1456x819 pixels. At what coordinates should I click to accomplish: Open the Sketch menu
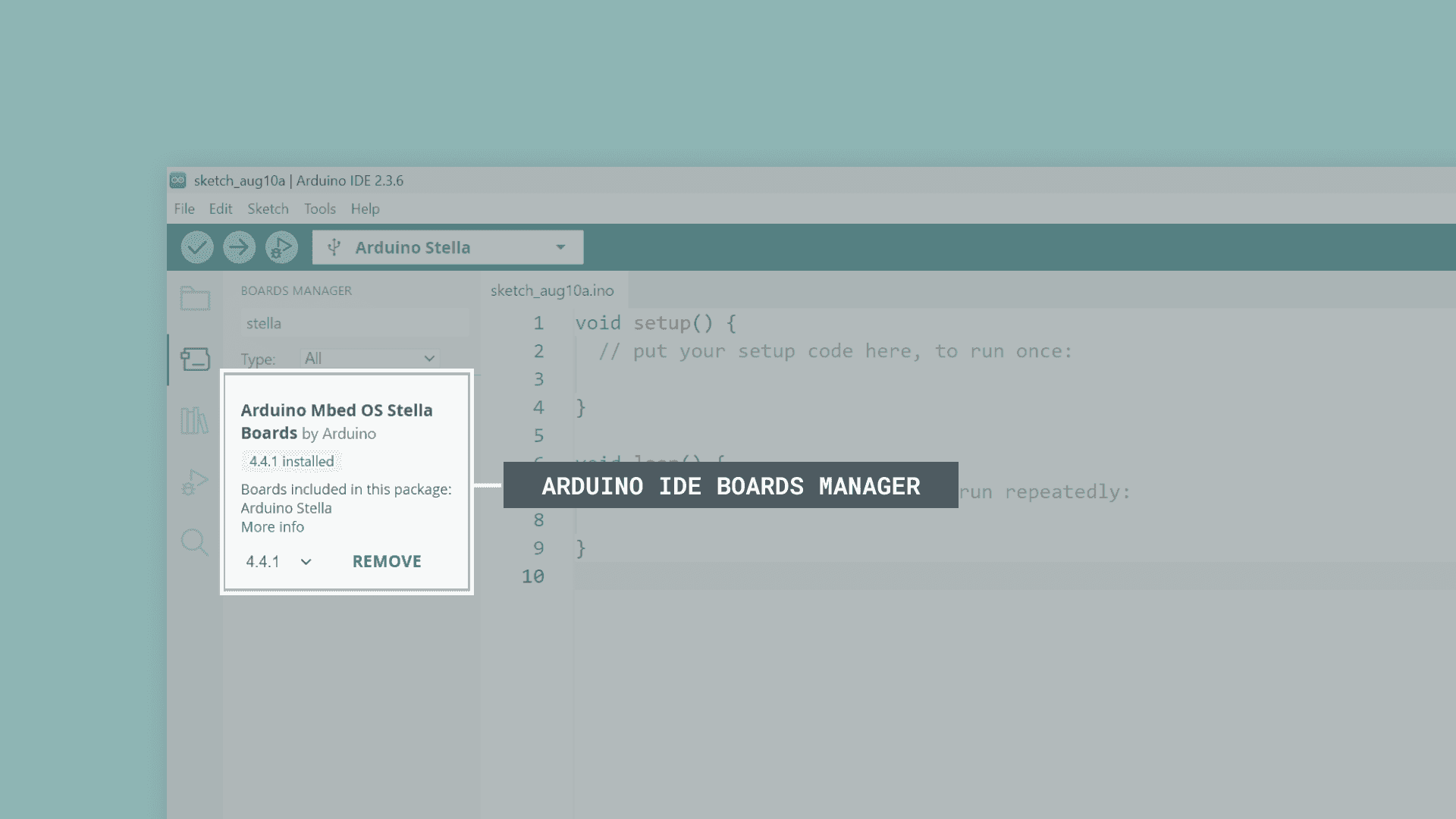(x=268, y=209)
